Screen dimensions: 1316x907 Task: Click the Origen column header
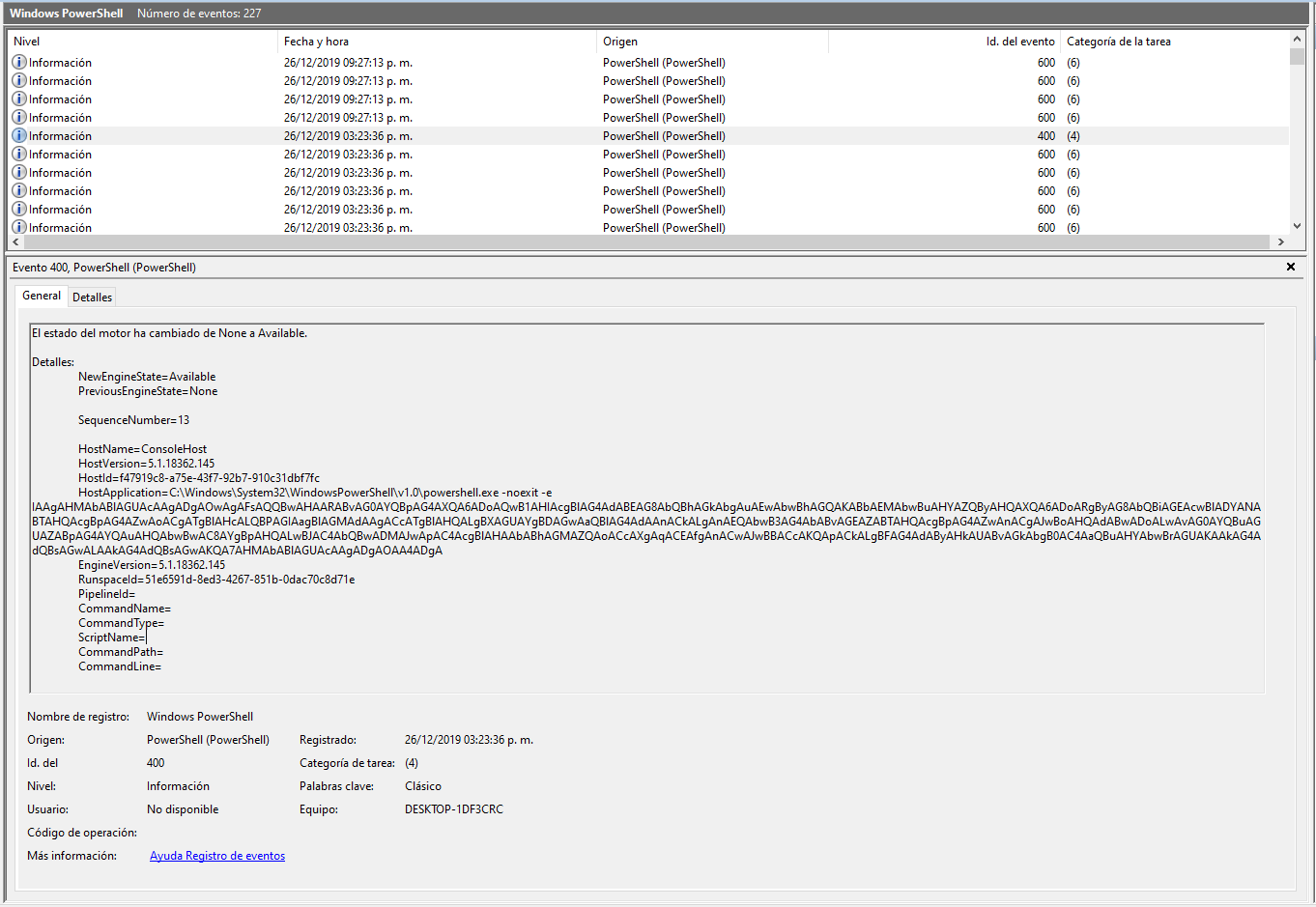click(712, 42)
